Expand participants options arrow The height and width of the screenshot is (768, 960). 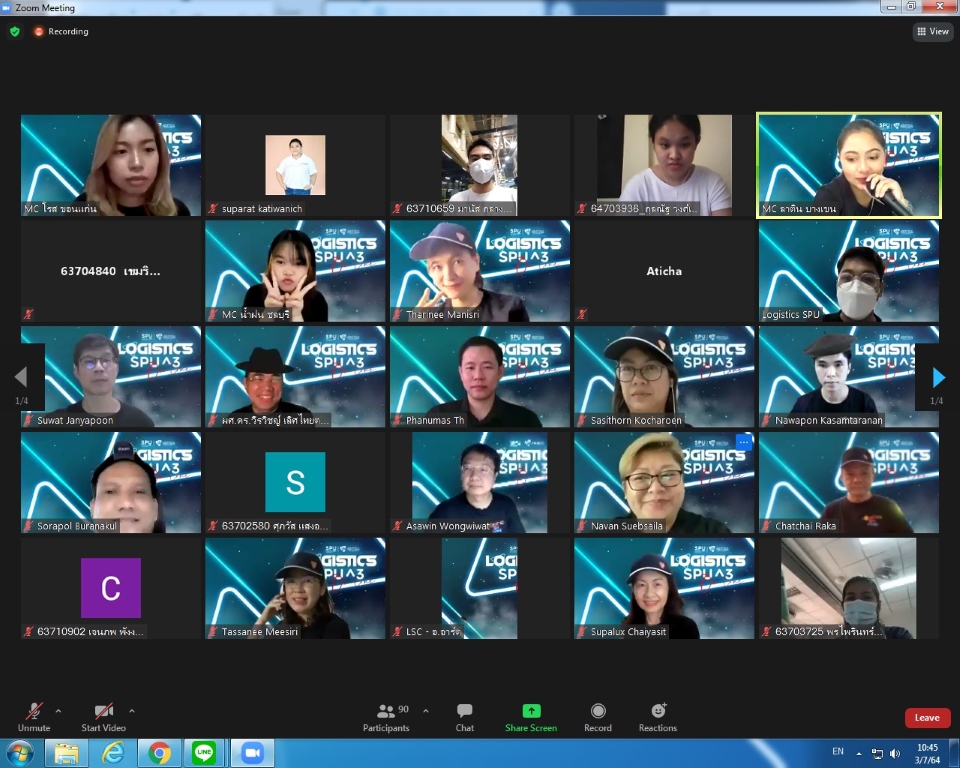[x=426, y=711]
